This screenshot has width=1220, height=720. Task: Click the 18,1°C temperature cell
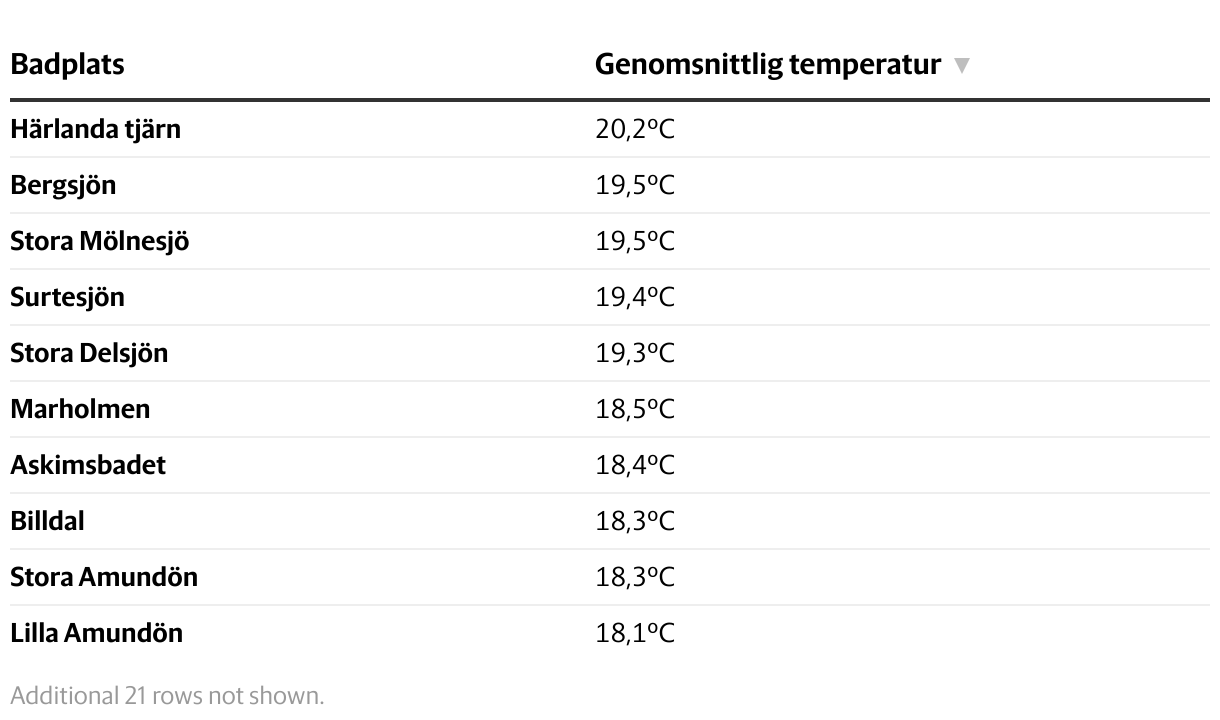click(x=635, y=633)
